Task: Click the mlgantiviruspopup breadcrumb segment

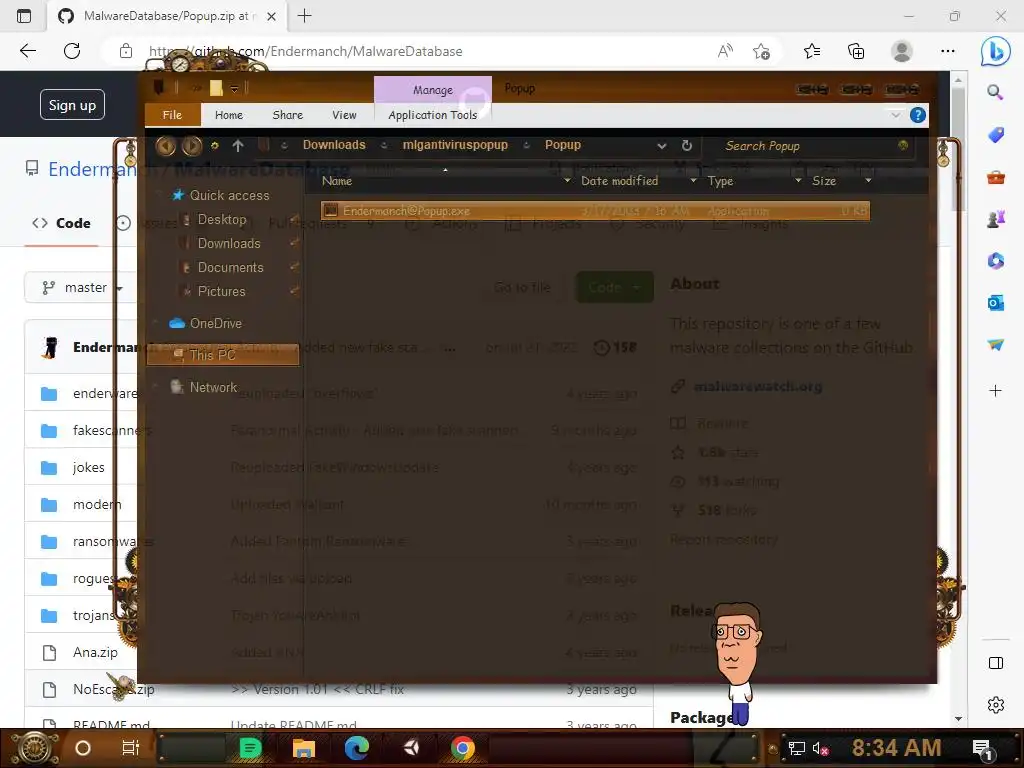Action: [x=455, y=145]
